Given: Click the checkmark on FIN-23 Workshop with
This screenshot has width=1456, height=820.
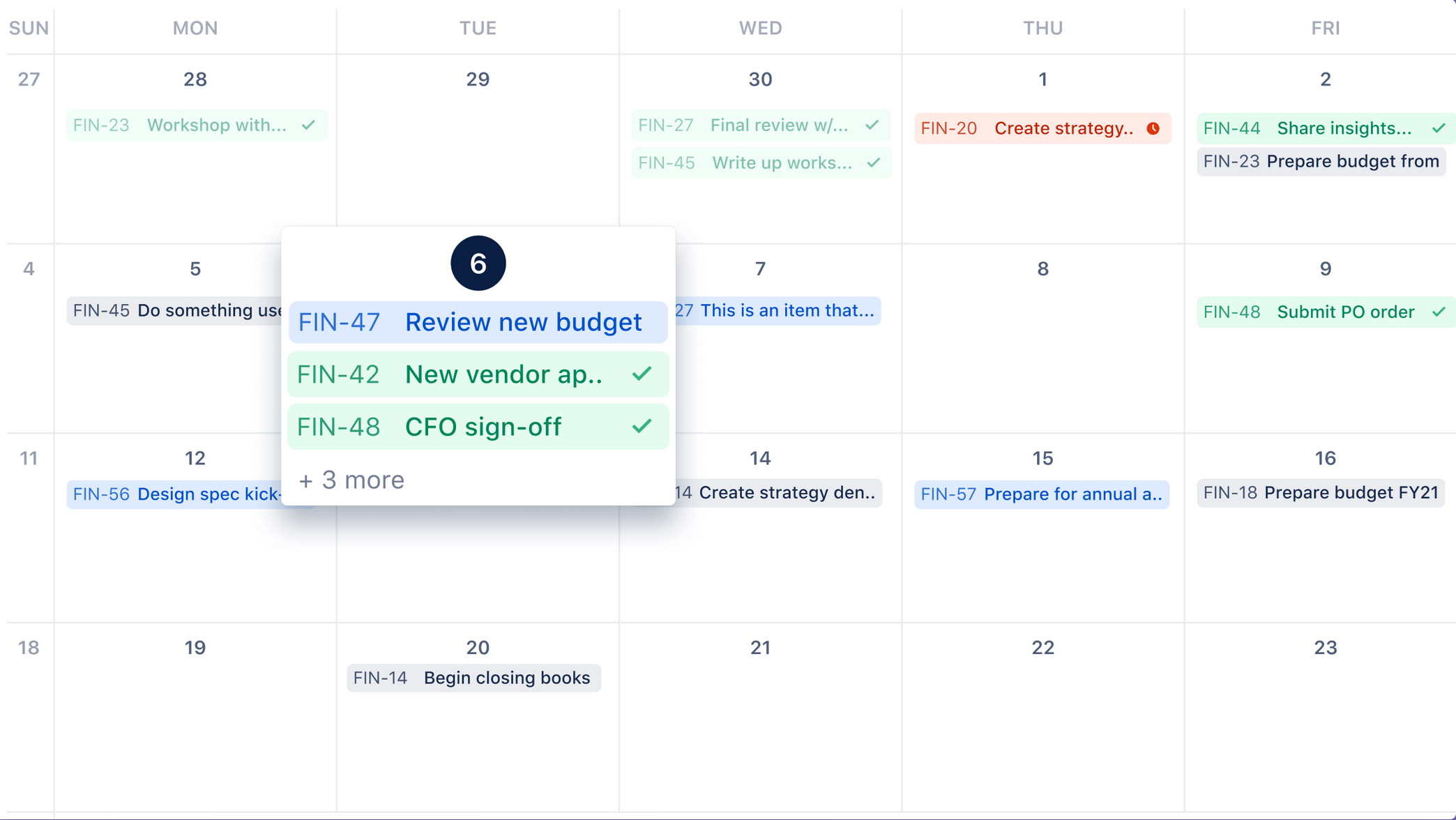Looking at the screenshot, I should point(309,125).
